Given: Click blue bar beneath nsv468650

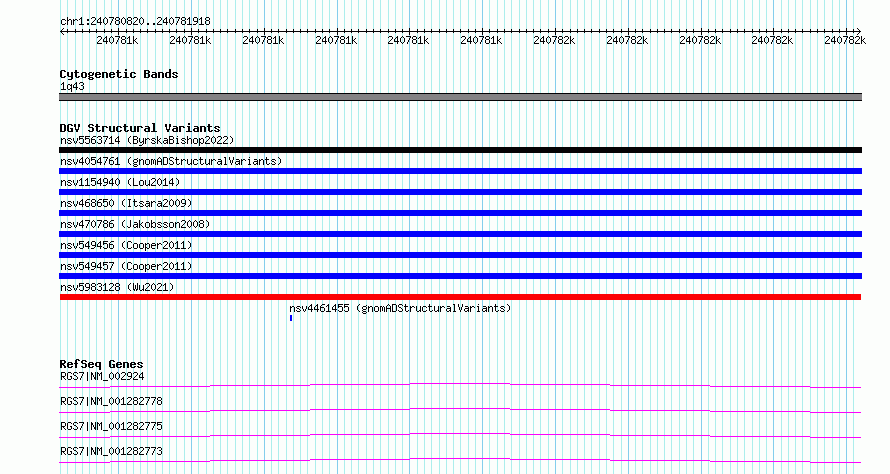Looking at the screenshot, I should [460, 213].
